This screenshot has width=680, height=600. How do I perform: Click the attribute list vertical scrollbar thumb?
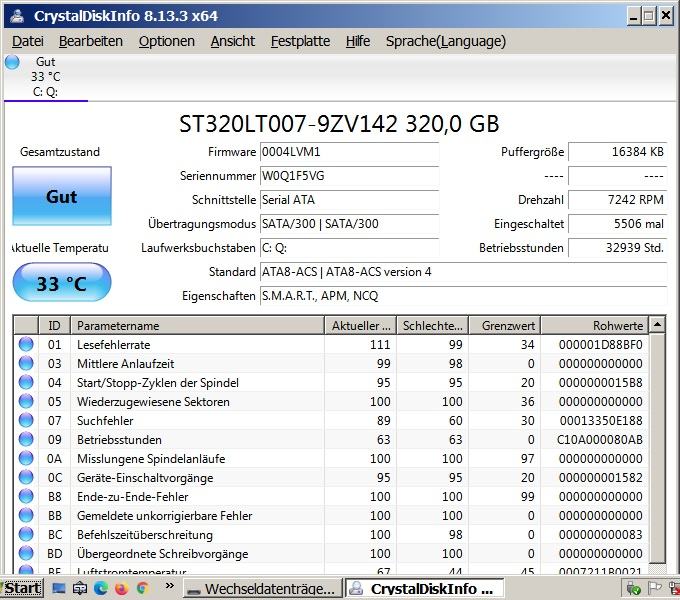[657, 448]
